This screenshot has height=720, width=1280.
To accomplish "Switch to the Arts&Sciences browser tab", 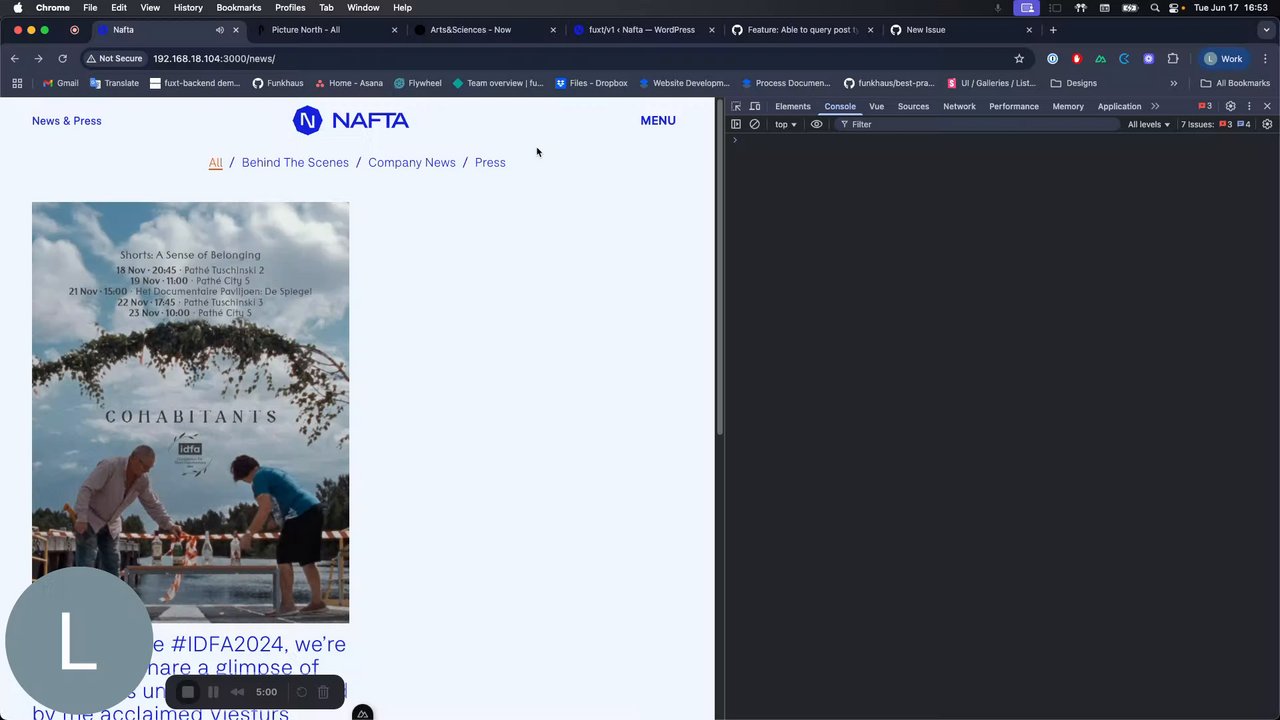I will (485, 30).
